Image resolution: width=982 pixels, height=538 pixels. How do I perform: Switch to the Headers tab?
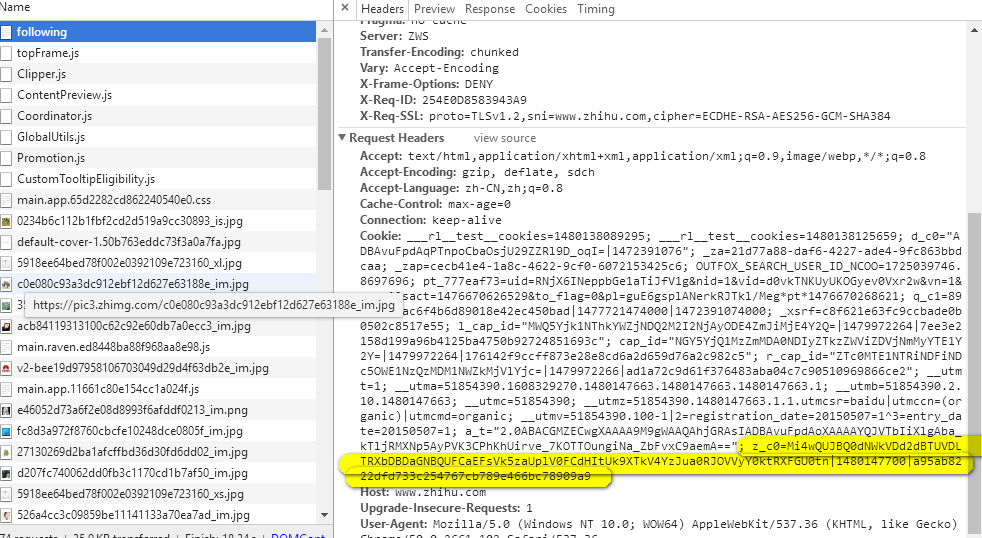point(382,9)
